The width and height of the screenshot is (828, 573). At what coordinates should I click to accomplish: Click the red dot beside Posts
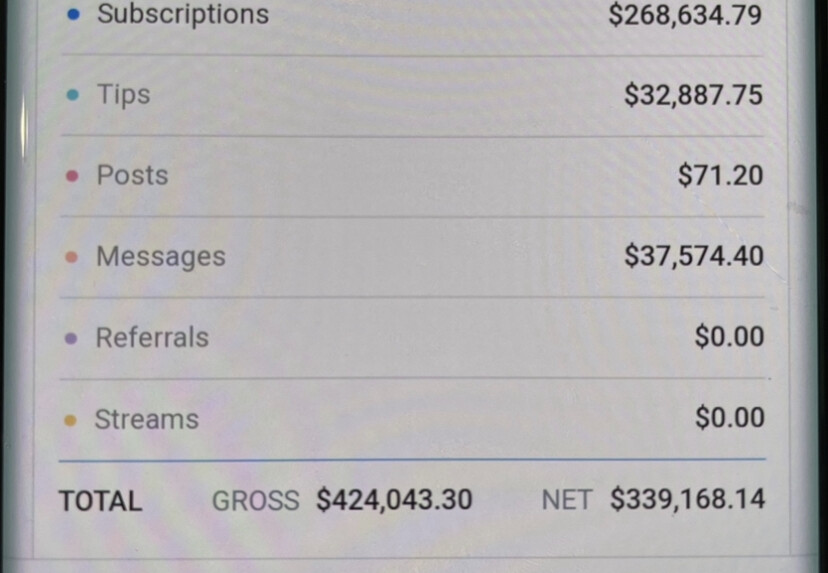tap(72, 176)
